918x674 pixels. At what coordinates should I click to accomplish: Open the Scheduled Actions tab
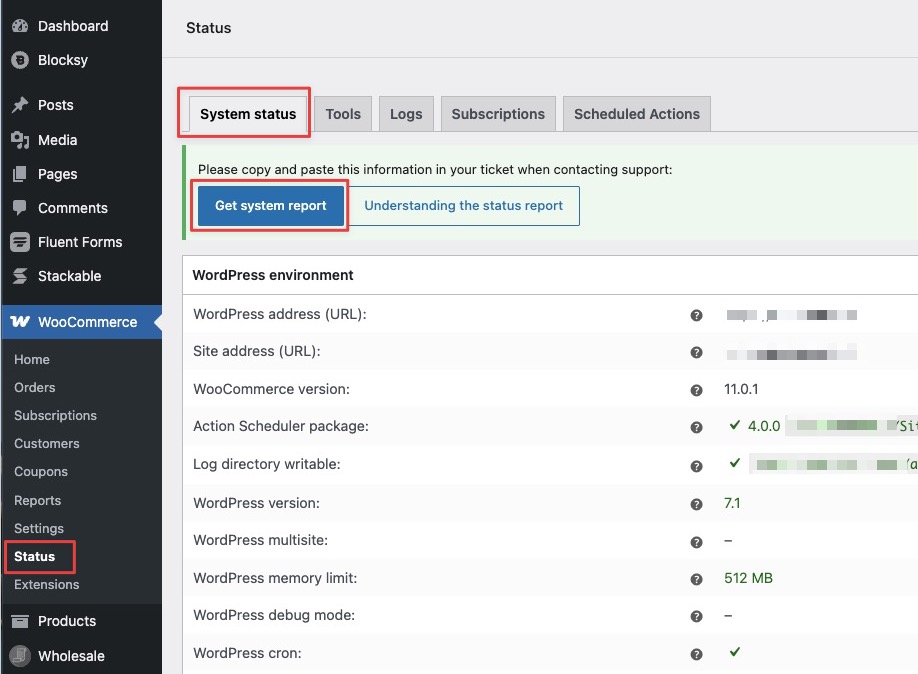pos(637,114)
